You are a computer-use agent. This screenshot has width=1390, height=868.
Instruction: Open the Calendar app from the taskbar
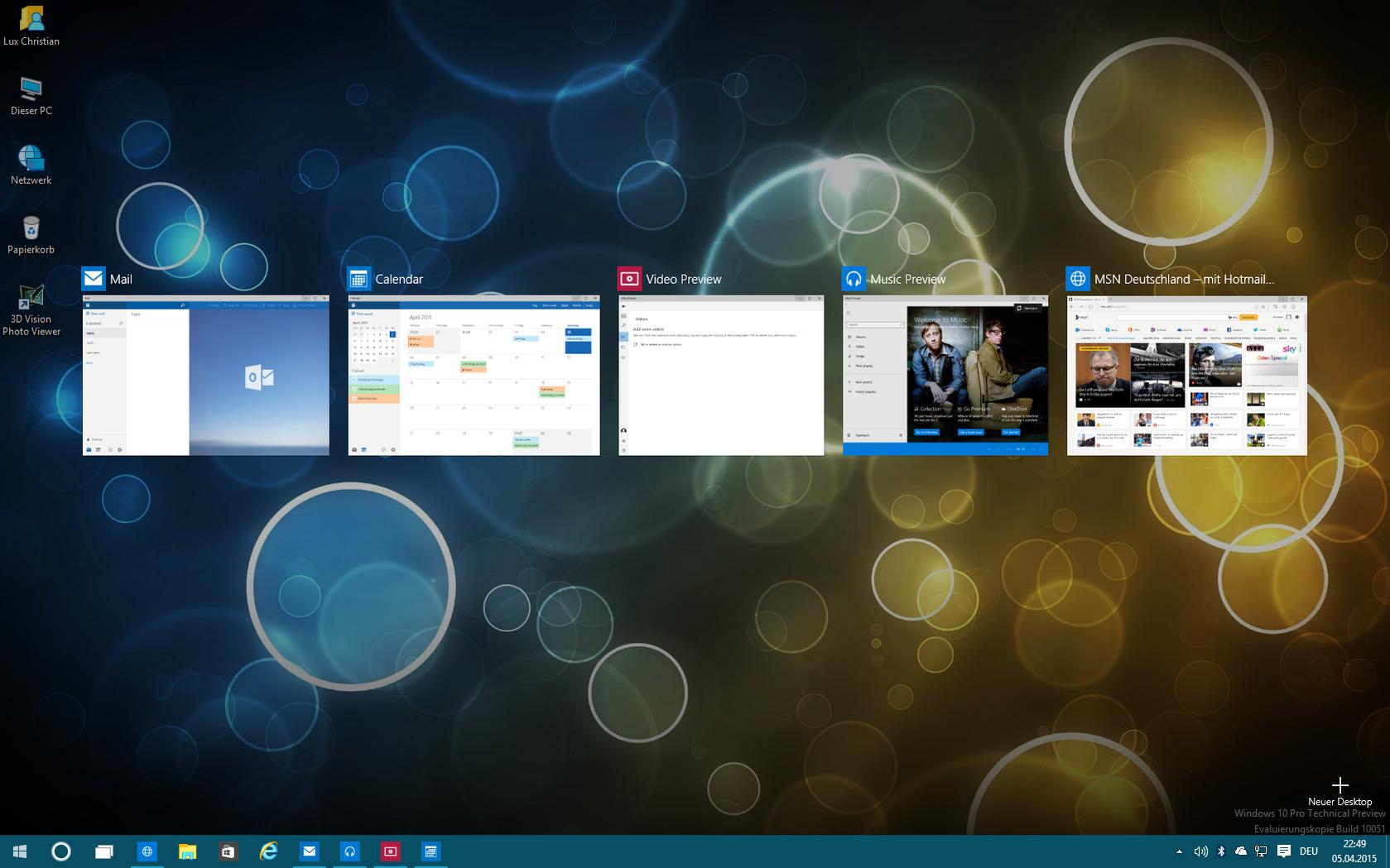pyautogui.click(x=430, y=851)
